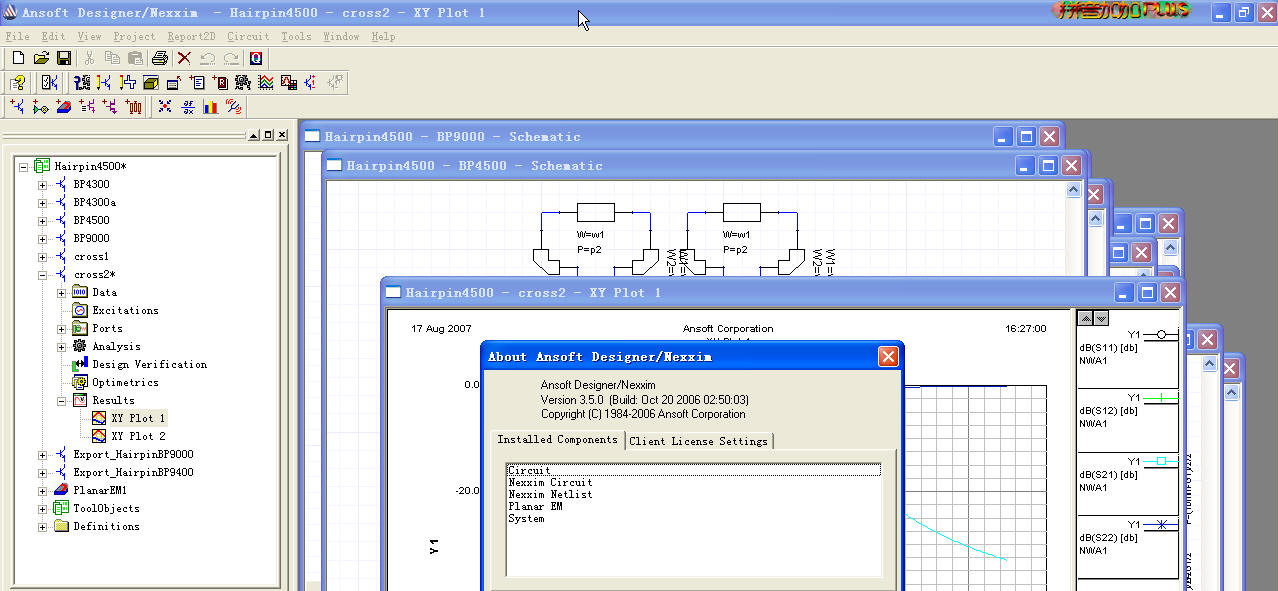Viewport: 1278px width, 591px height.
Task: Expand the cross1 design node
Action: pos(42,257)
